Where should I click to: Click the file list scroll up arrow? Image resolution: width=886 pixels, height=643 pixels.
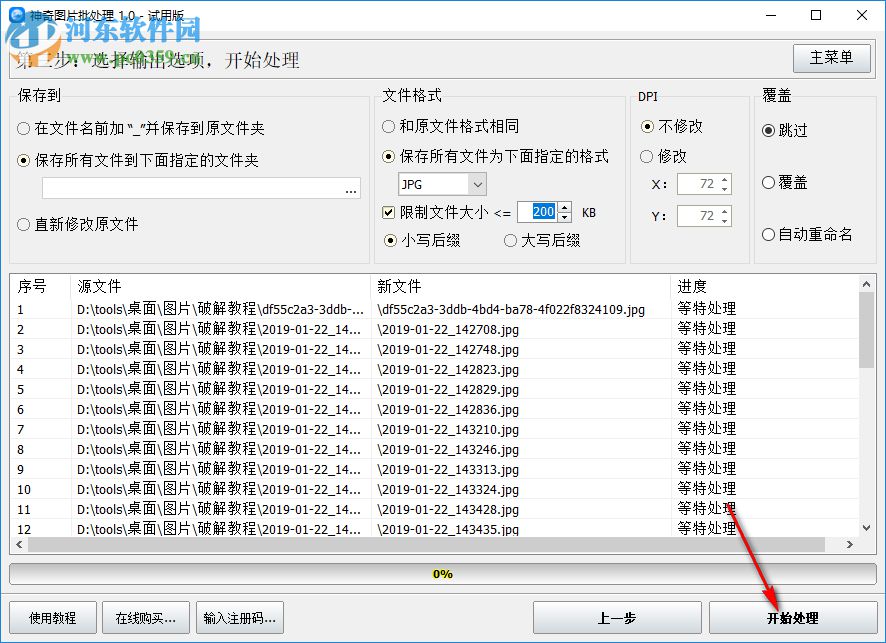point(867,284)
